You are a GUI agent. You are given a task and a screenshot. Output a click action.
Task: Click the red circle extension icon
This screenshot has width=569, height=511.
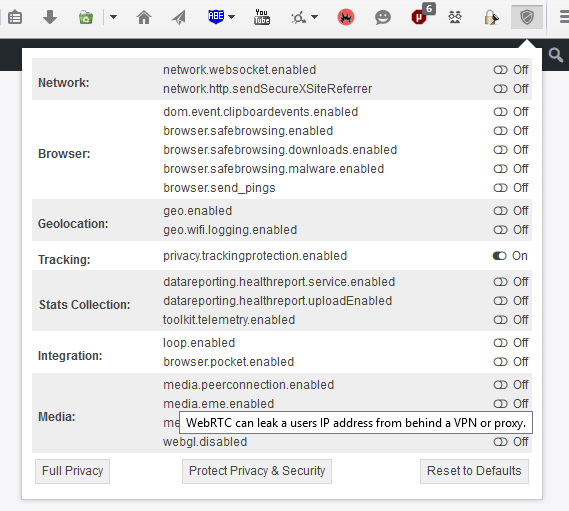click(x=345, y=17)
